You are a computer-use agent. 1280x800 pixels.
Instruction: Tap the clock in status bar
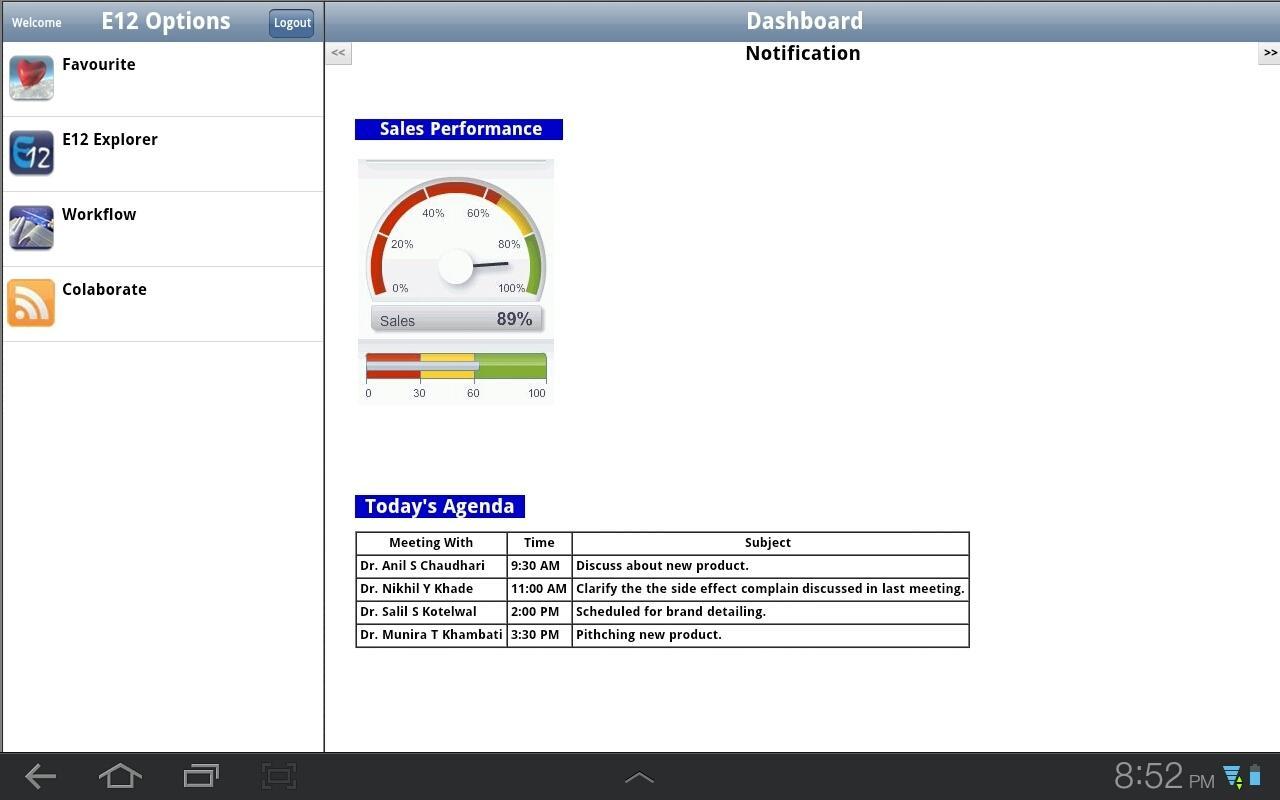click(x=1164, y=776)
